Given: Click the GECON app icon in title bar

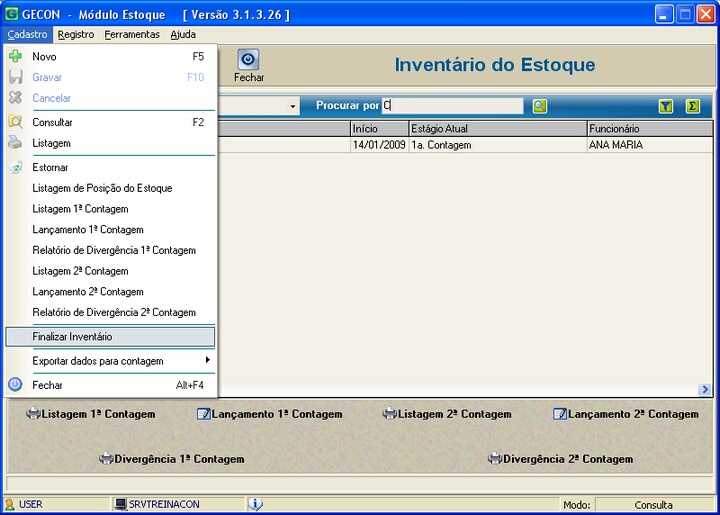Looking at the screenshot, I should click(x=11, y=14).
